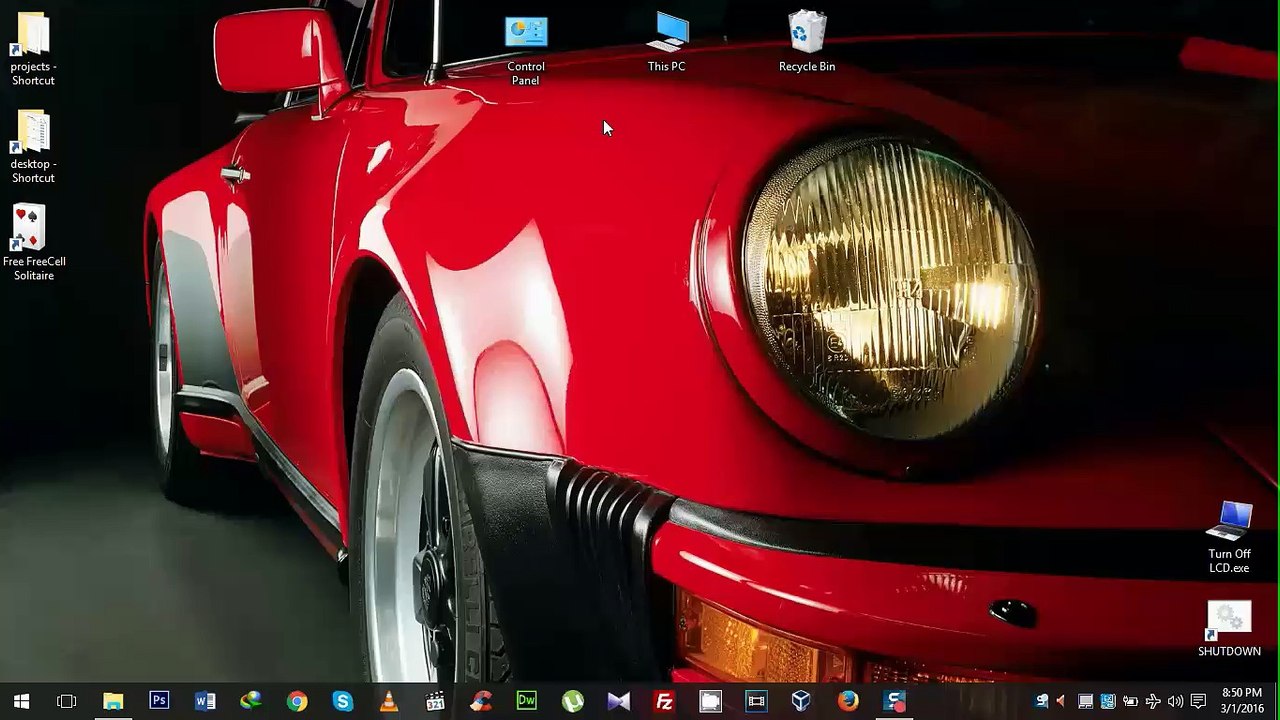Open volume control in system tray
The height and width of the screenshot is (720, 1280).
(1175, 701)
